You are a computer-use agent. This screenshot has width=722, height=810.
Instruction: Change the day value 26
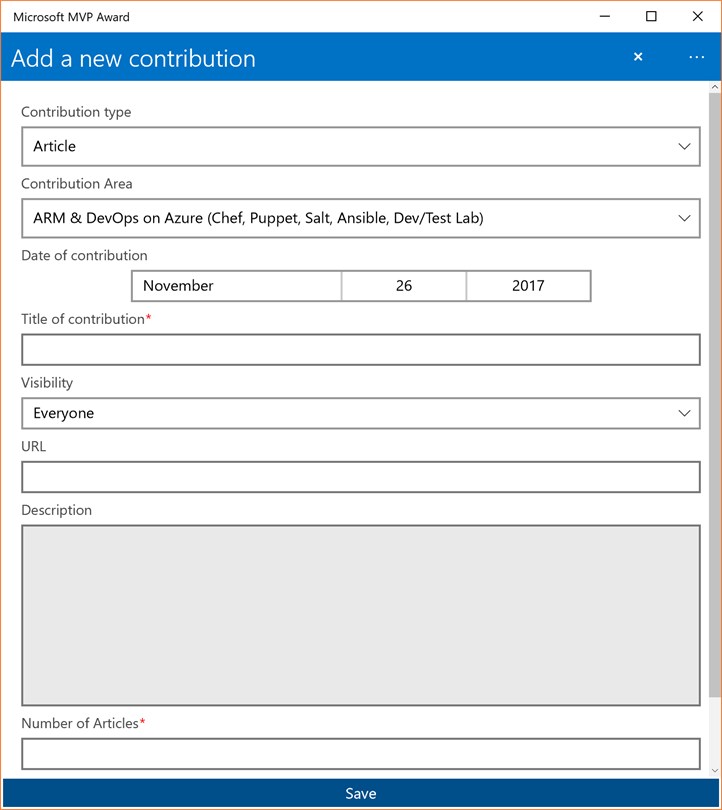(404, 286)
